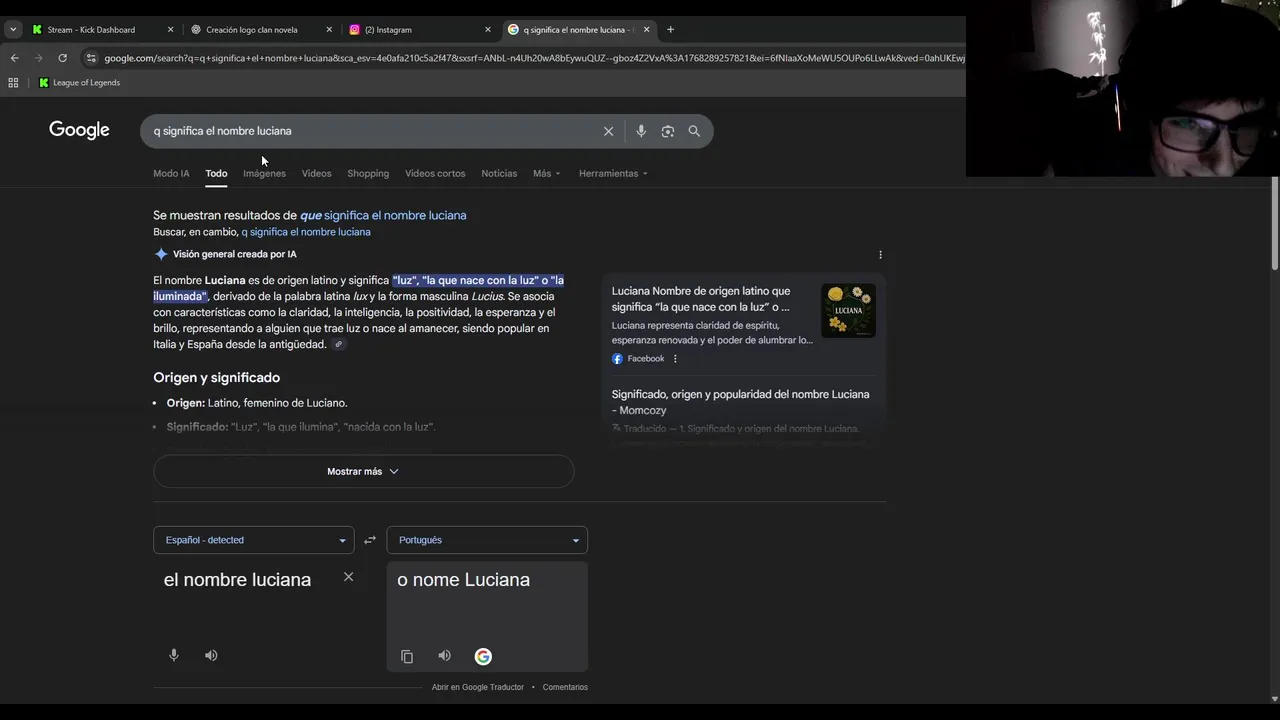The height and width of the screenshot is (720, 1280).
Task: Close the Creación logo clan novela tab
Action: pyautogui.click(x=329, y=30)
